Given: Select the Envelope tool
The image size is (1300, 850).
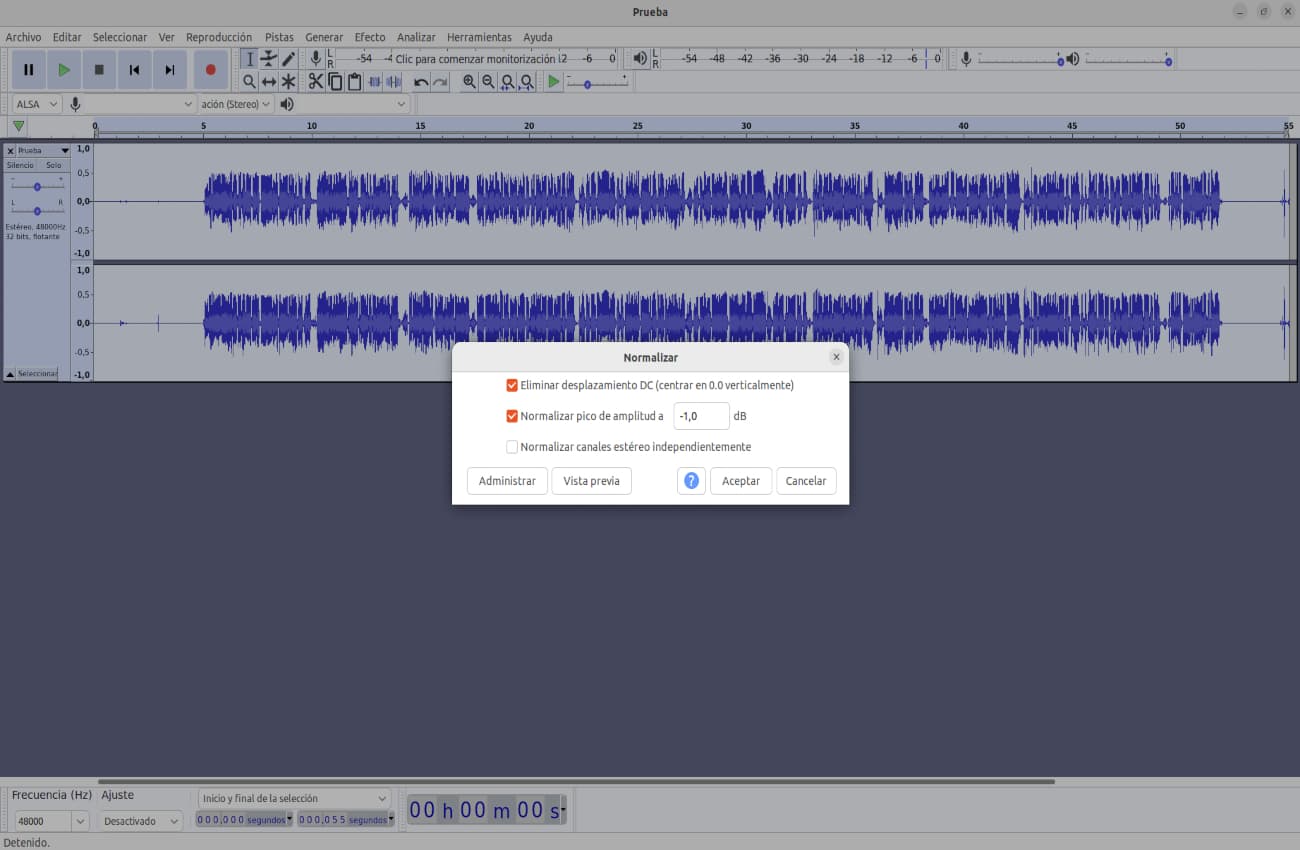Looking at the screenshot, I should [269, 58].
